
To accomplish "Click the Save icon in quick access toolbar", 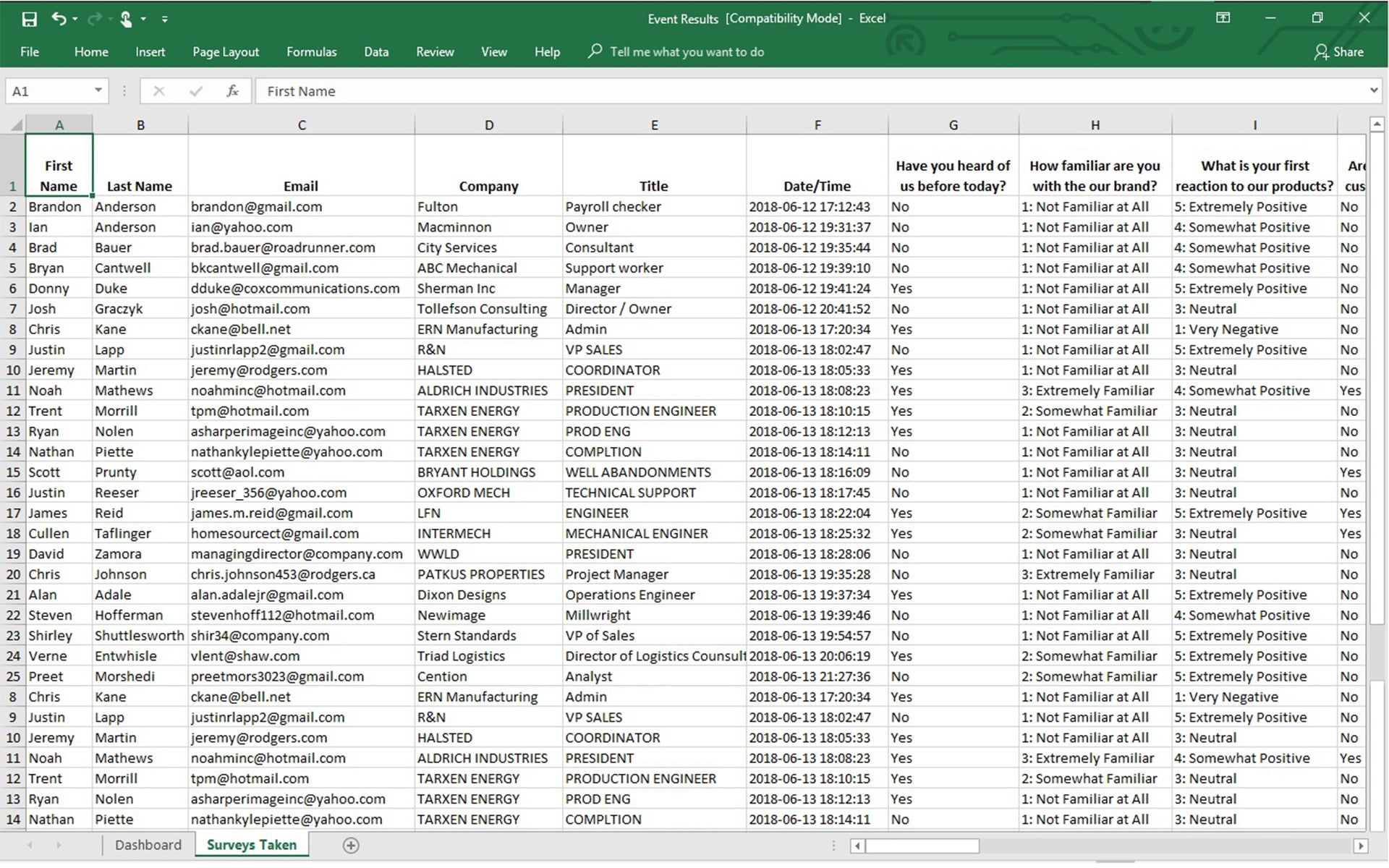I will tap(30, 19).
